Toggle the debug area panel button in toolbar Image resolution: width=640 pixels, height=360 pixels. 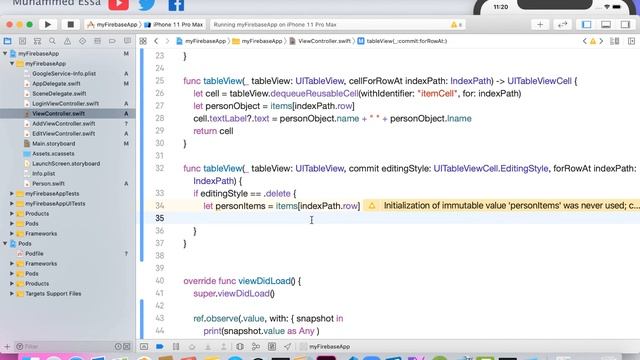click(606, 24)
